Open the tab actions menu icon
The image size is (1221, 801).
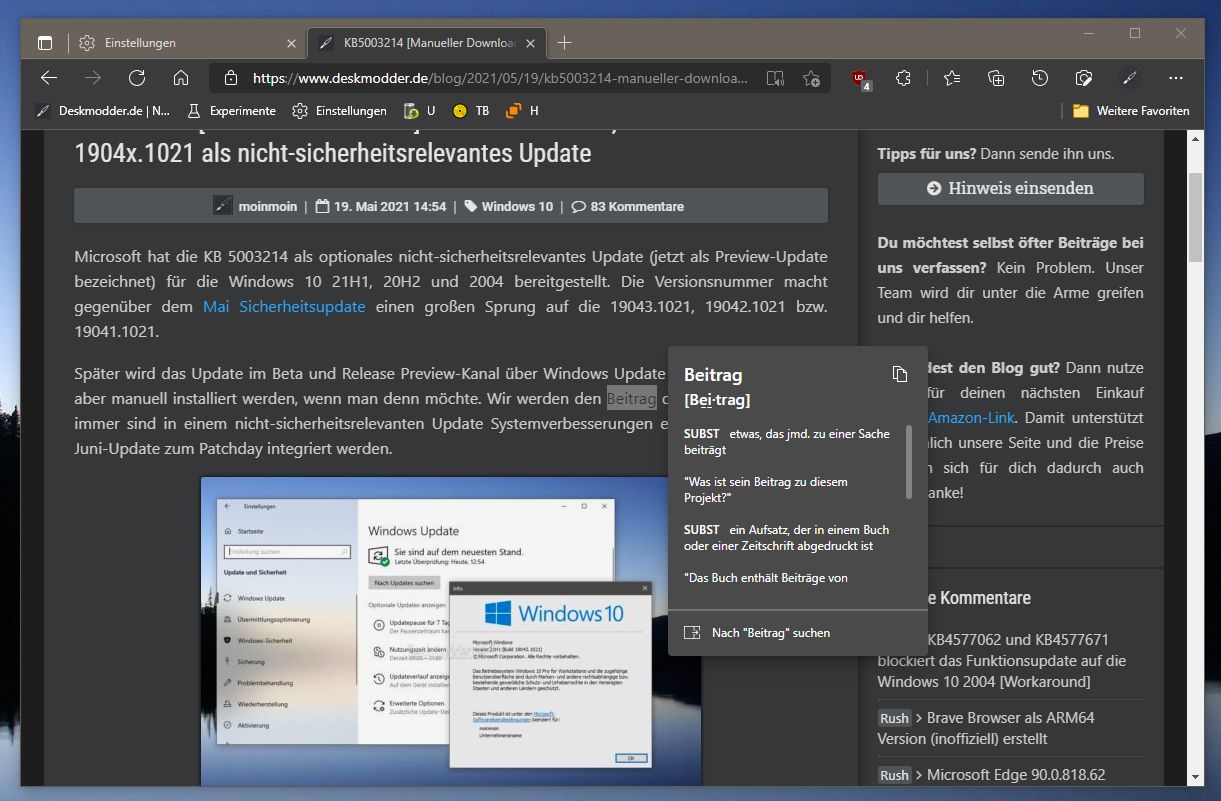coord(45,43)
